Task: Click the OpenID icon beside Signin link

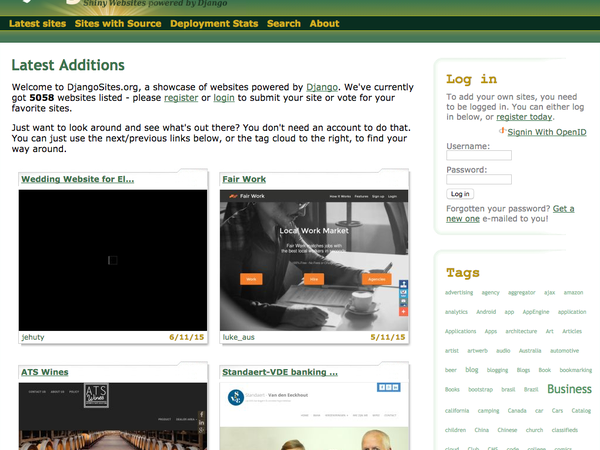Action: click(502, 131)
